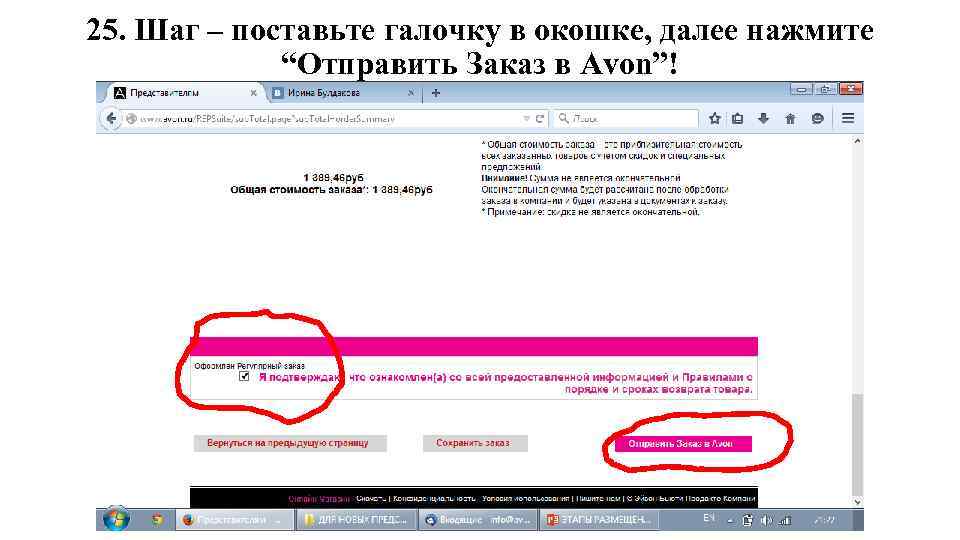Open Firefox hamburger menu
The image size is (960, 540).
tap(848, 118)
